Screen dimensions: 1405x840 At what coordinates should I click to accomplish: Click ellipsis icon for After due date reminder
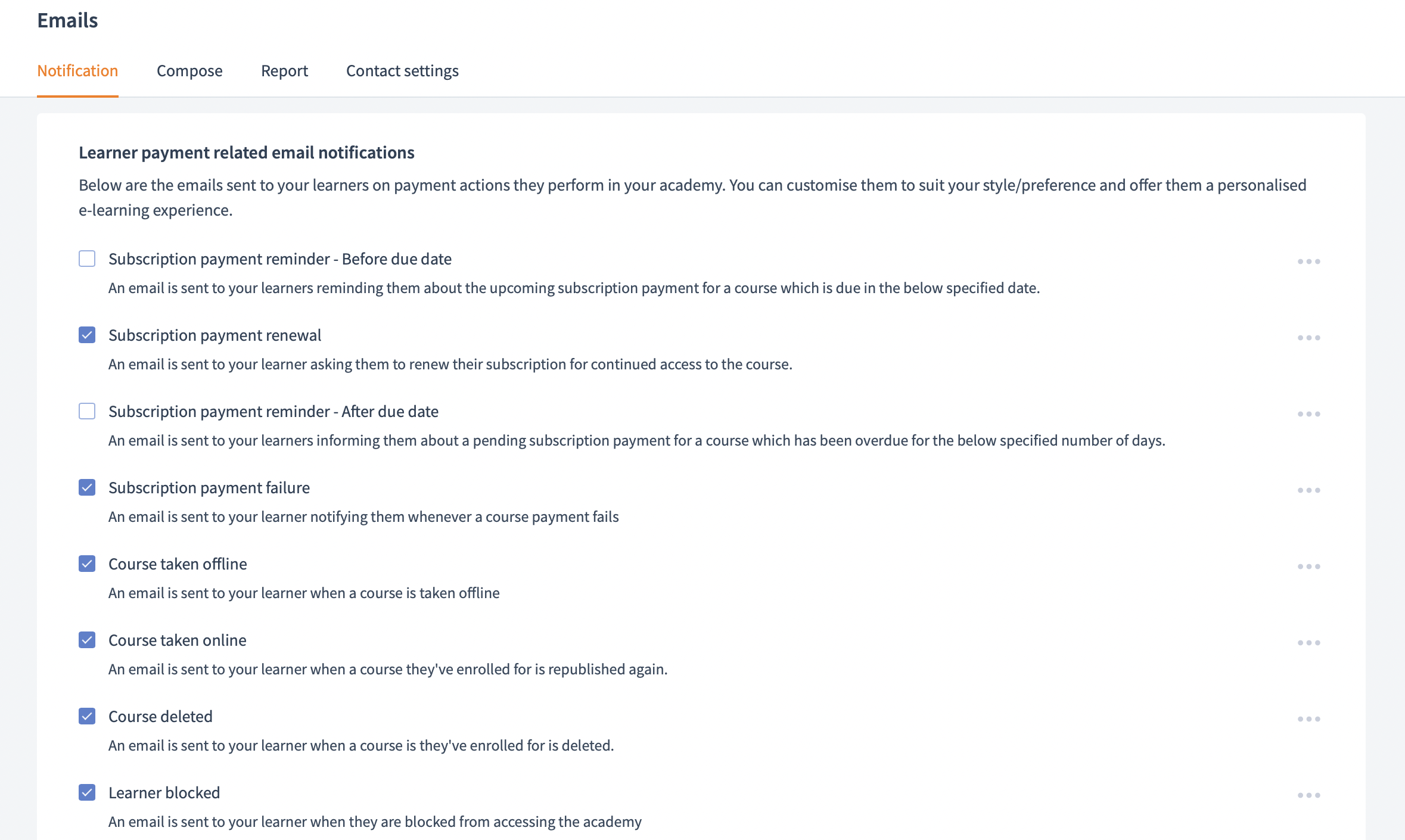coord(1308,414)
